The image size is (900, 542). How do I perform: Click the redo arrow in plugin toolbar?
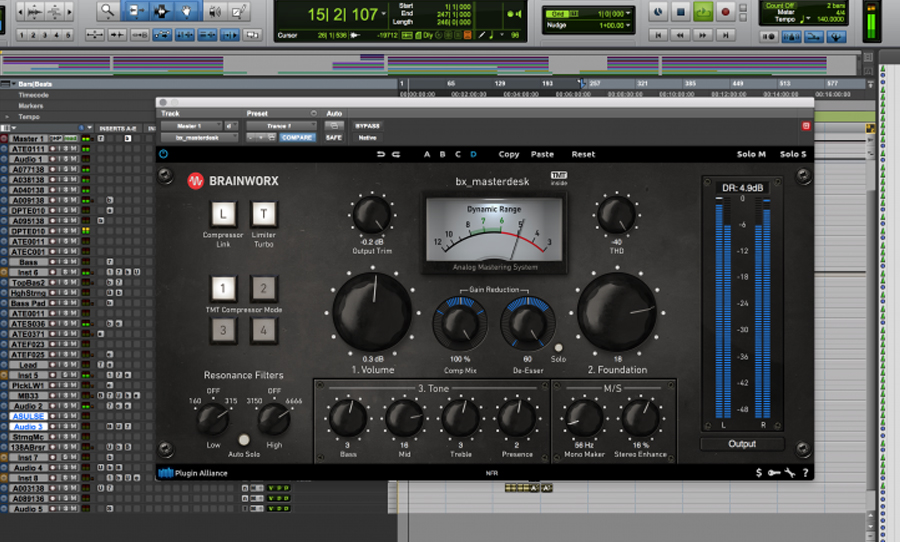pos(396,154)
